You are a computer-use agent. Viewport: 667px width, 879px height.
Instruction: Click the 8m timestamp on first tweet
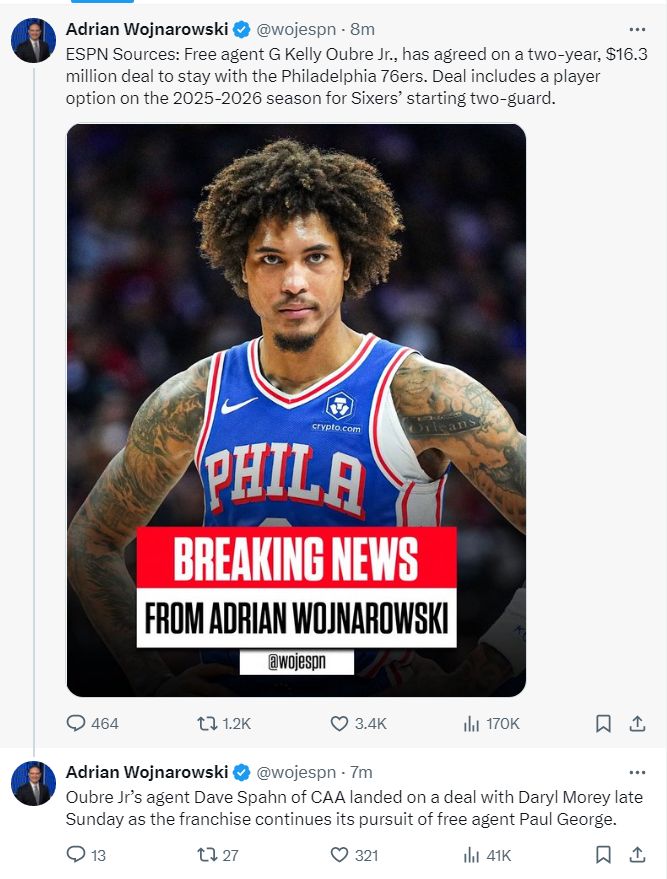pyautogui.click(x=362, y=29)
